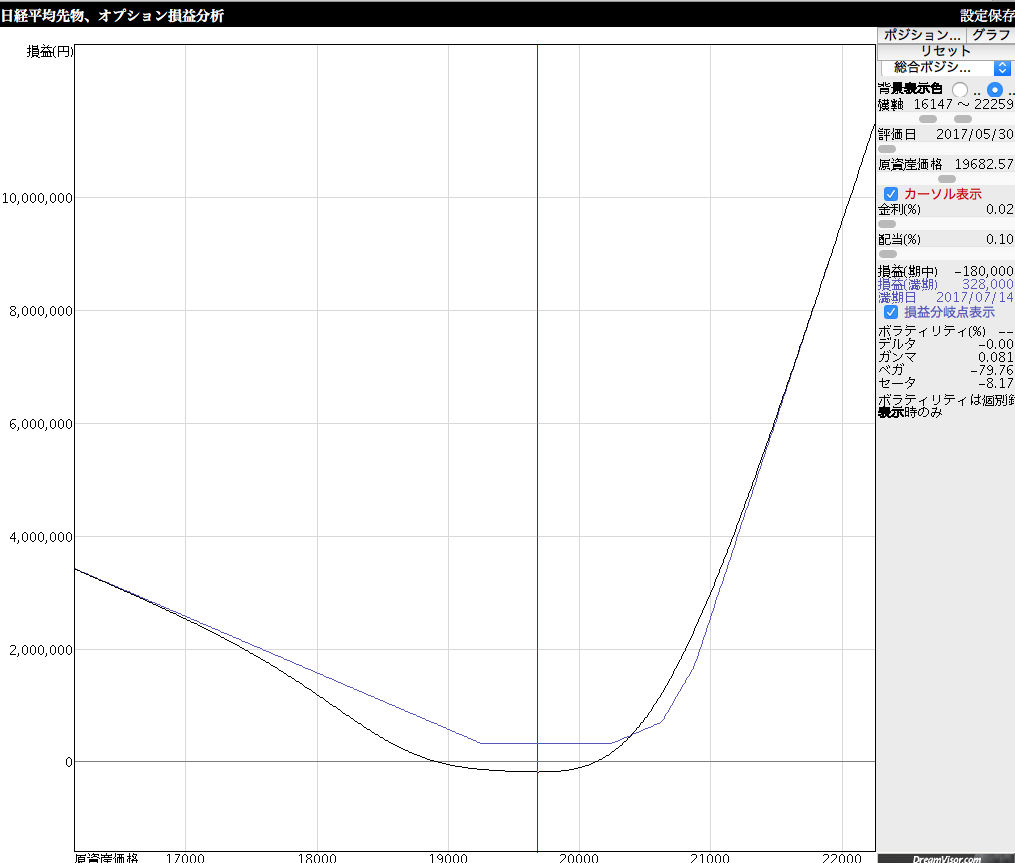Click the 評価日 slider handle

[x=887, y=149]
